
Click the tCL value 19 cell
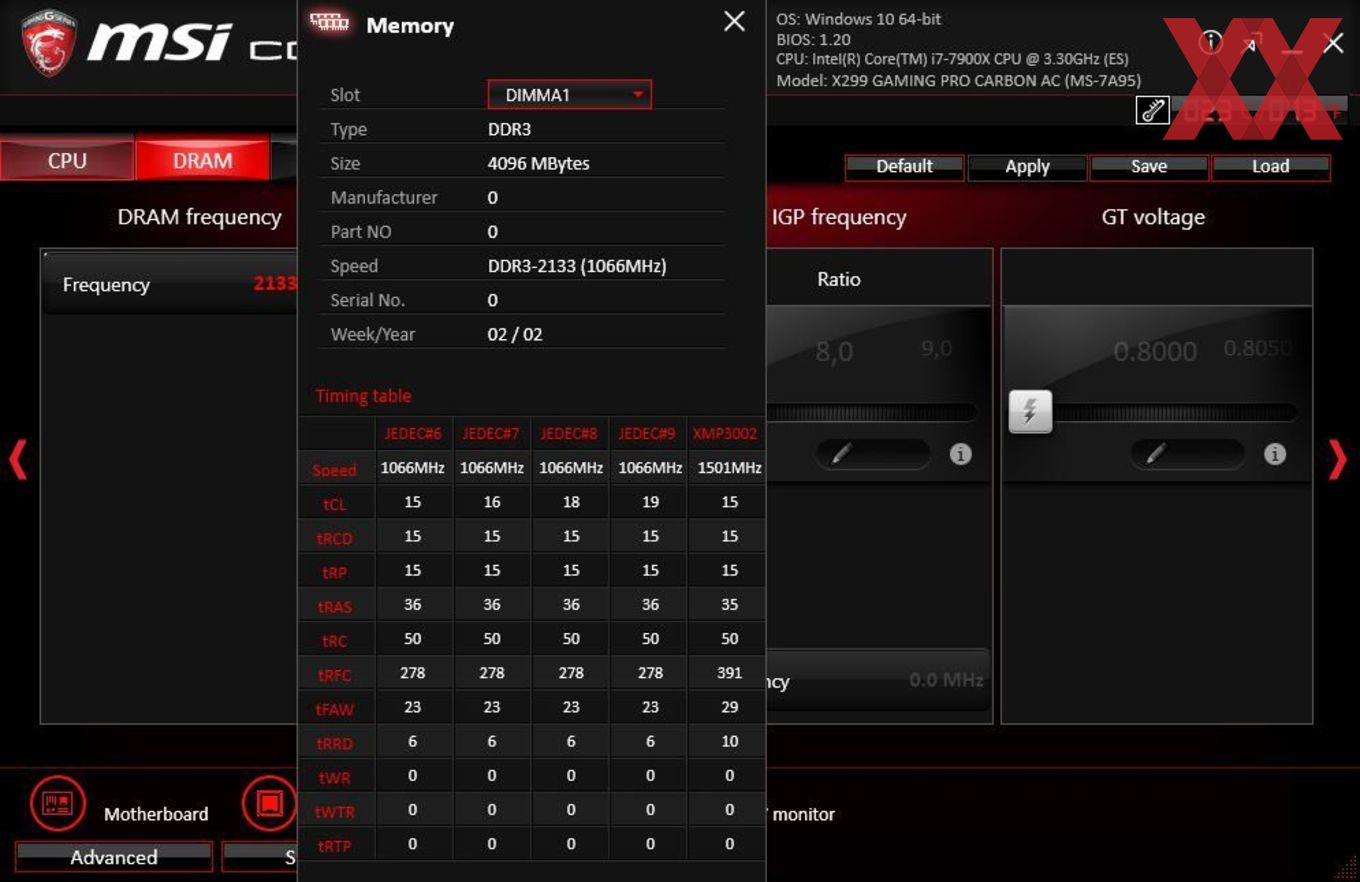point(650,502)
